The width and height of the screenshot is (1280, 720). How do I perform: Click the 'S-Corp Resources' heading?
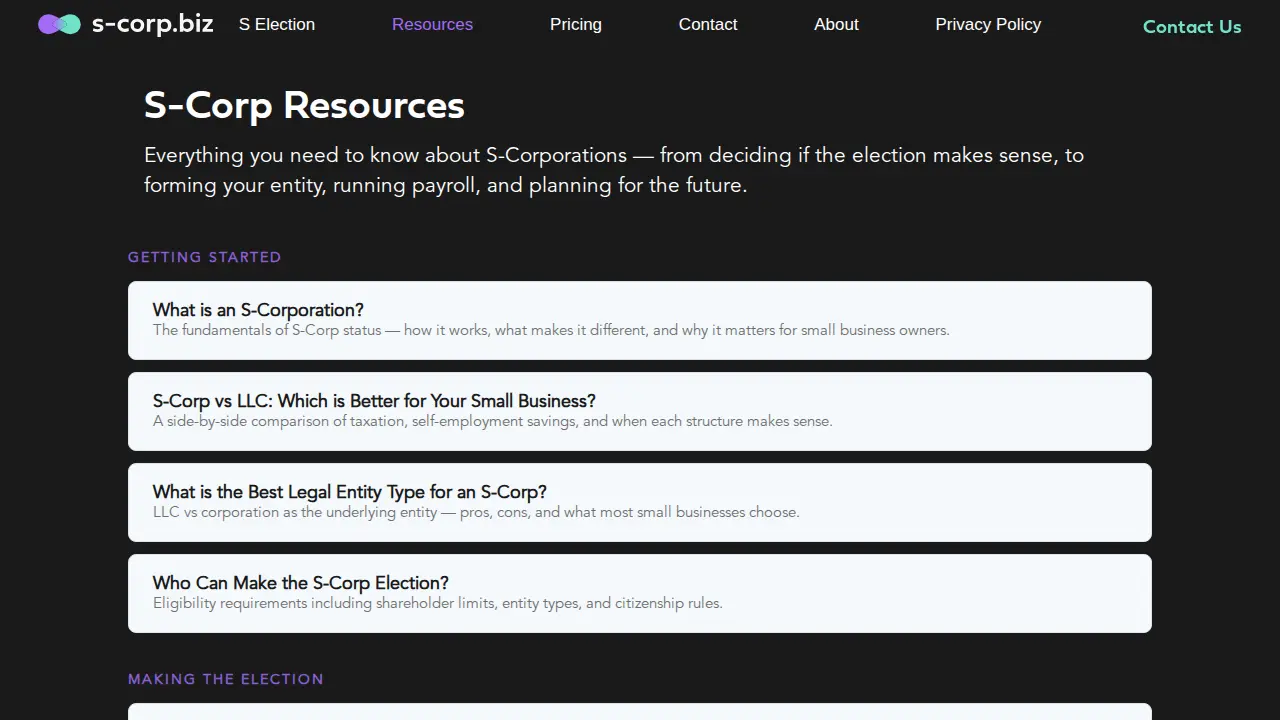(x=304, y=105)
